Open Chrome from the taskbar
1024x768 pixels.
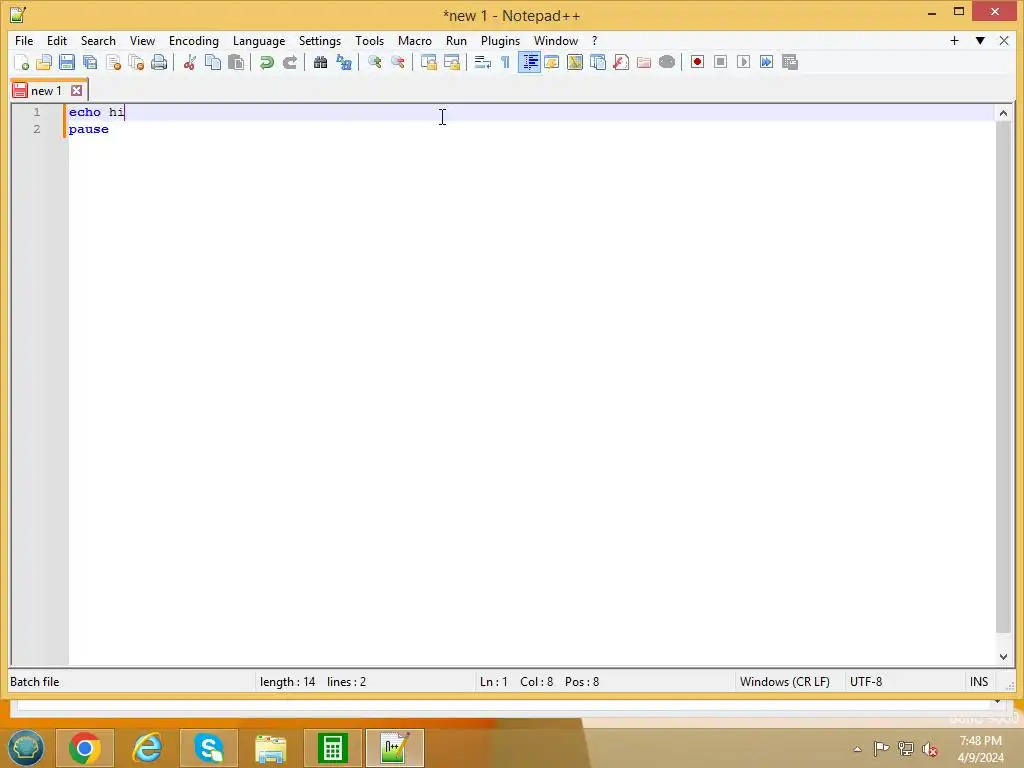tap(84, 748)
